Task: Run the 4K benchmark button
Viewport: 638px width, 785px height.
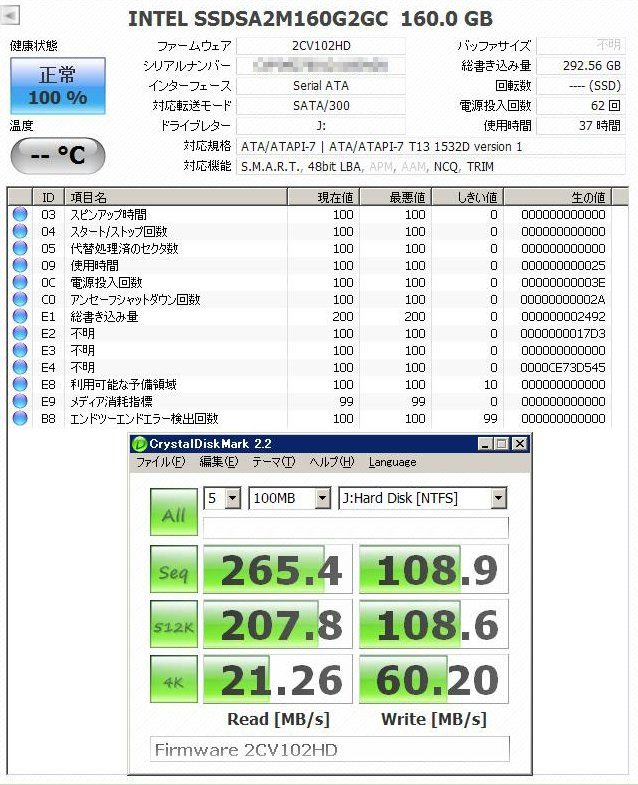Action: point(174,679)
